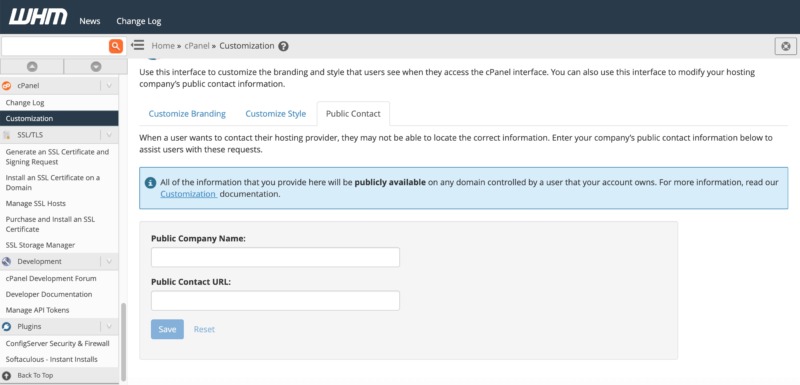Open Purchase and Install an SSL Certificate
Screen dimensions: 800x385
coord(51,224)
